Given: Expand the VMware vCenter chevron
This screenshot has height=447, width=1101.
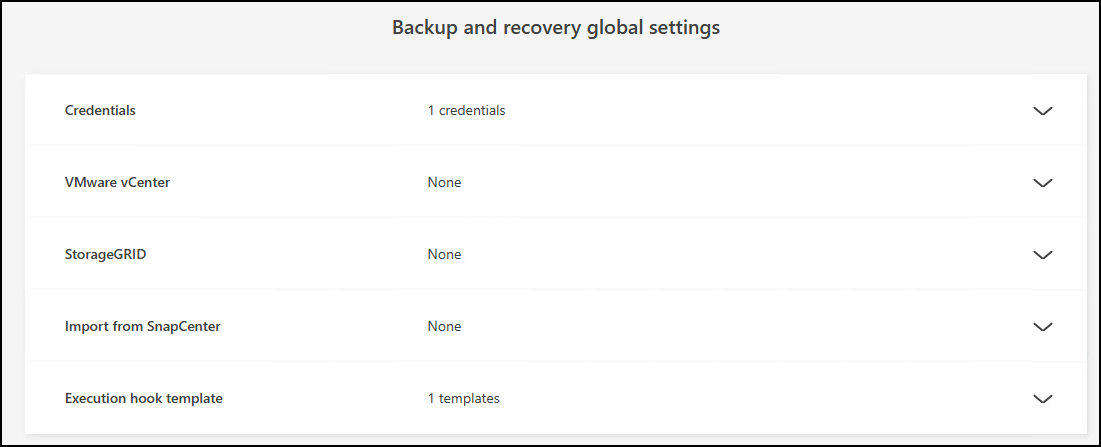Looking at the screenshot, I should [x=1043, y=183].
